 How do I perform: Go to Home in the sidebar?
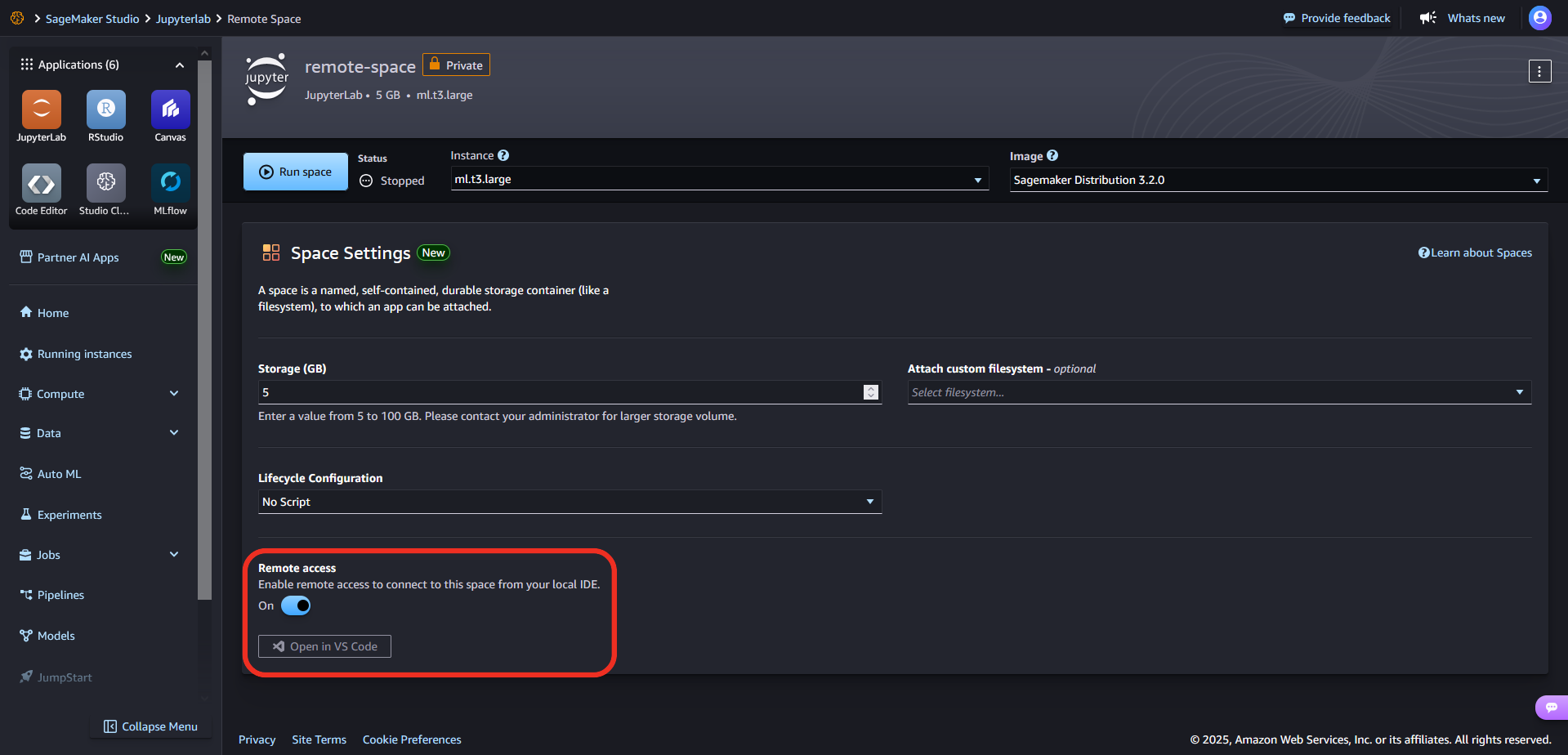pyautogui.click(x=53, y=313)
